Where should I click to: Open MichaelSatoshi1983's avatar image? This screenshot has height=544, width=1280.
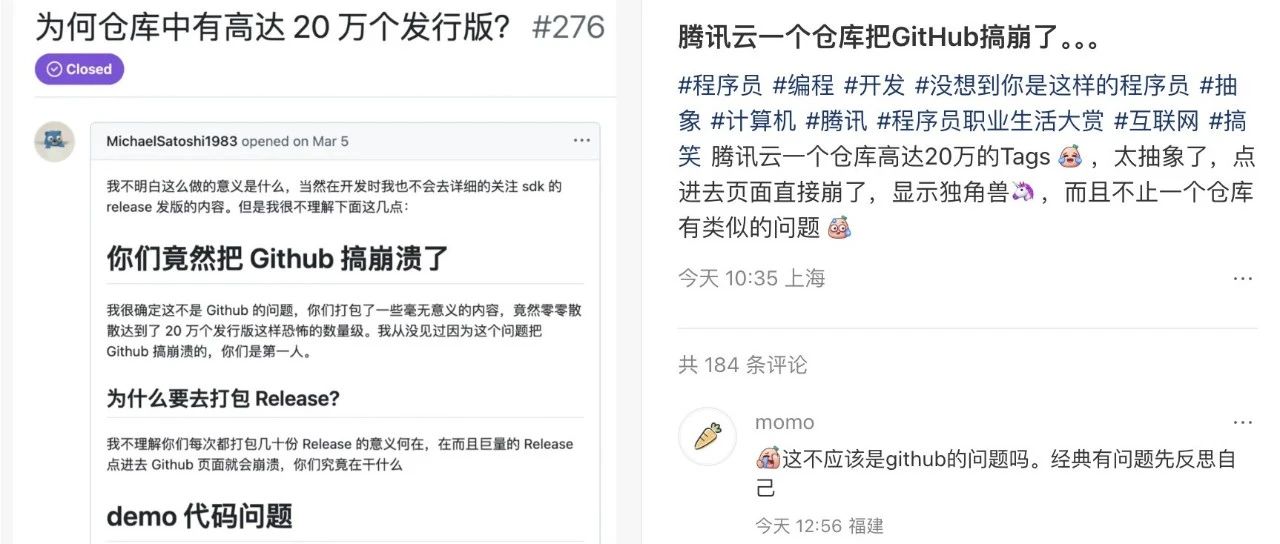click(x=54, y=142)
